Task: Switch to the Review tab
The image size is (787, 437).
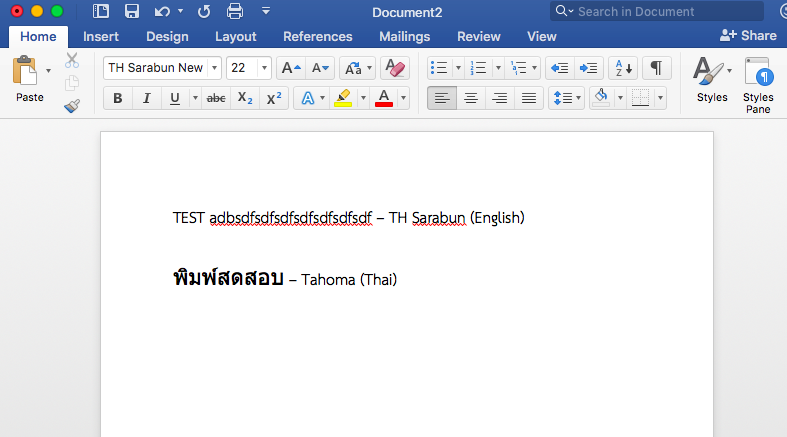Action: (x=479, y=37)
